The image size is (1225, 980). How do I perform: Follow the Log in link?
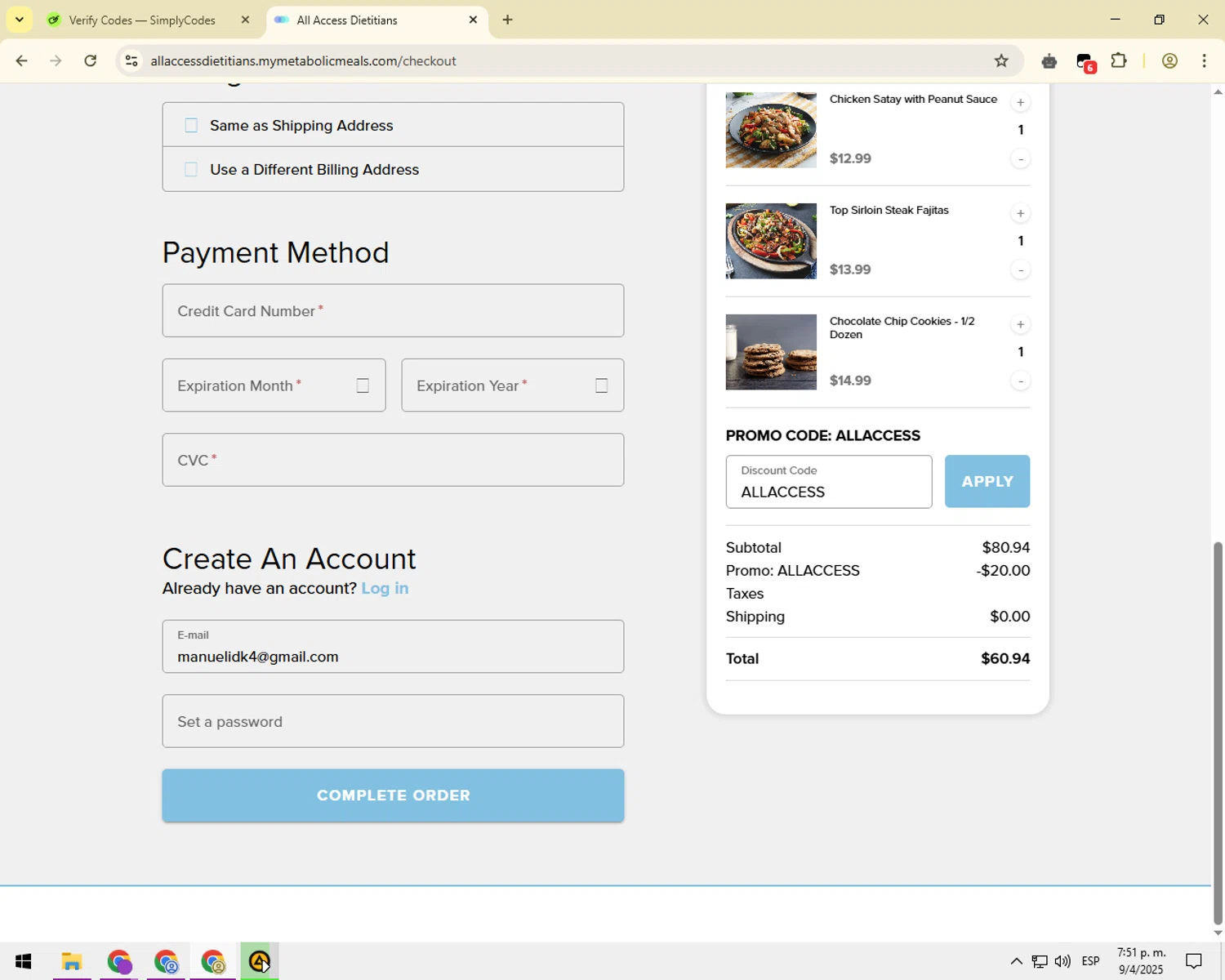tap(385, 588)
